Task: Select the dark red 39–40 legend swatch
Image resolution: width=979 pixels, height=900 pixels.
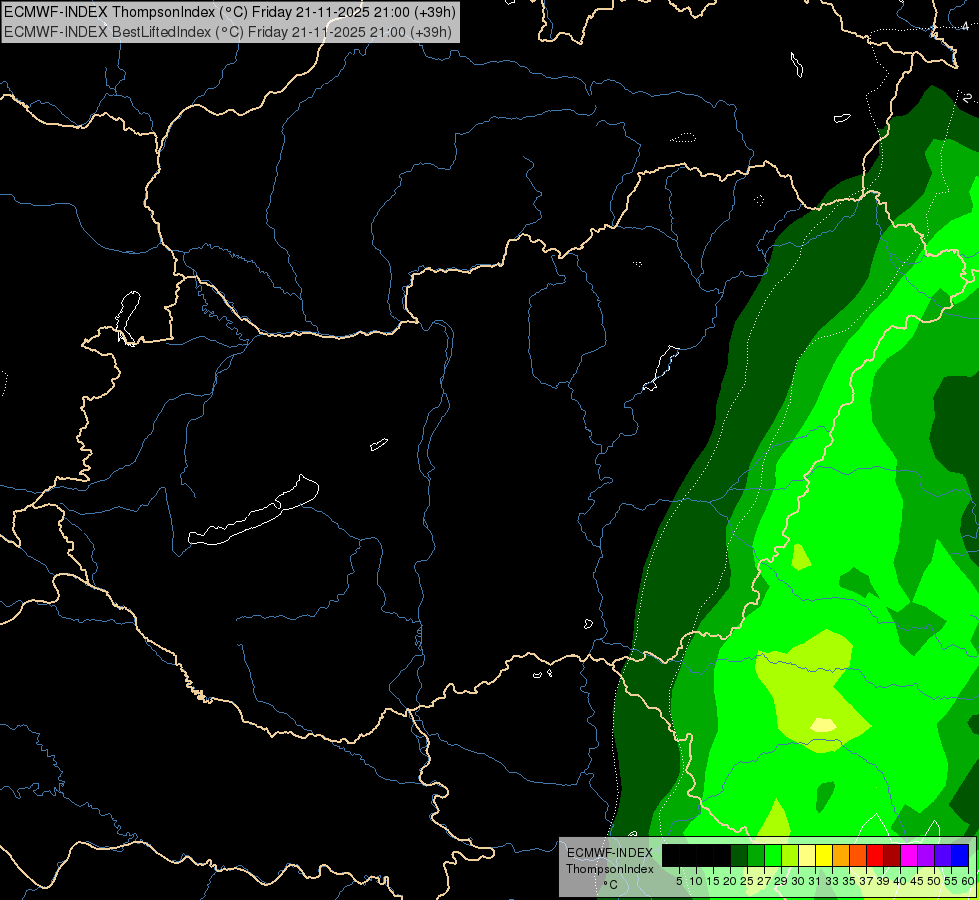Action: (892, 855)
